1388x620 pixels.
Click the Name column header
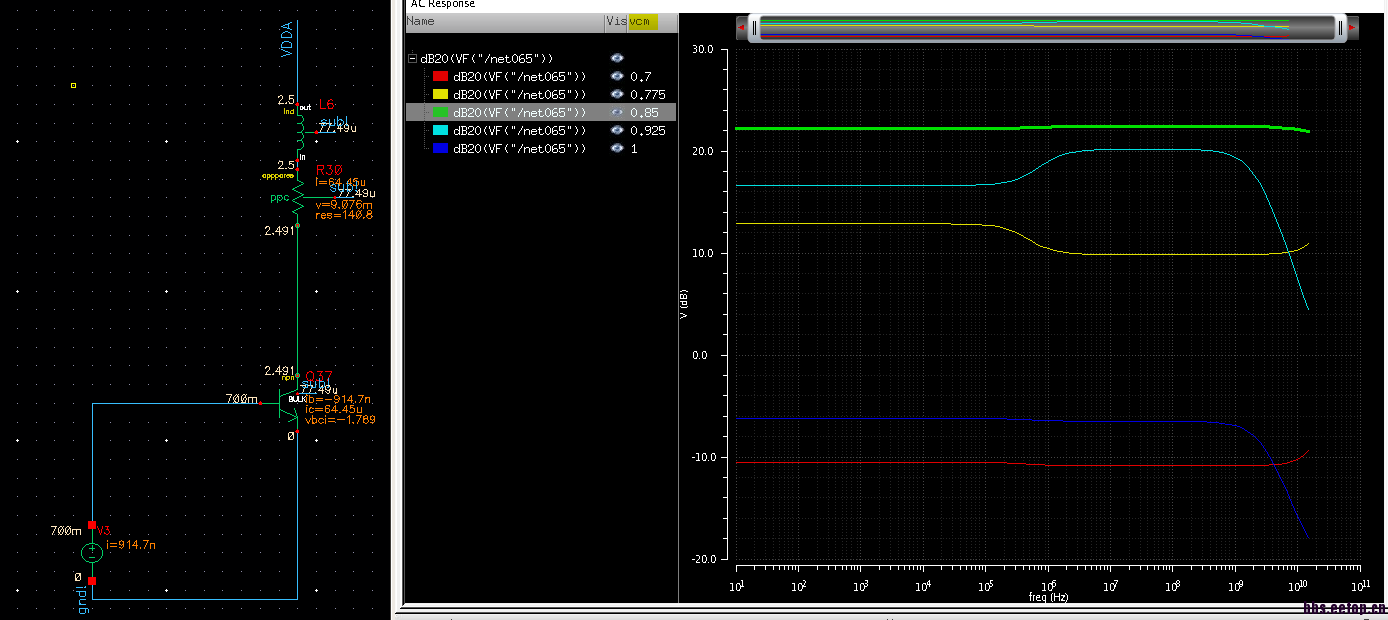point(421,21)
